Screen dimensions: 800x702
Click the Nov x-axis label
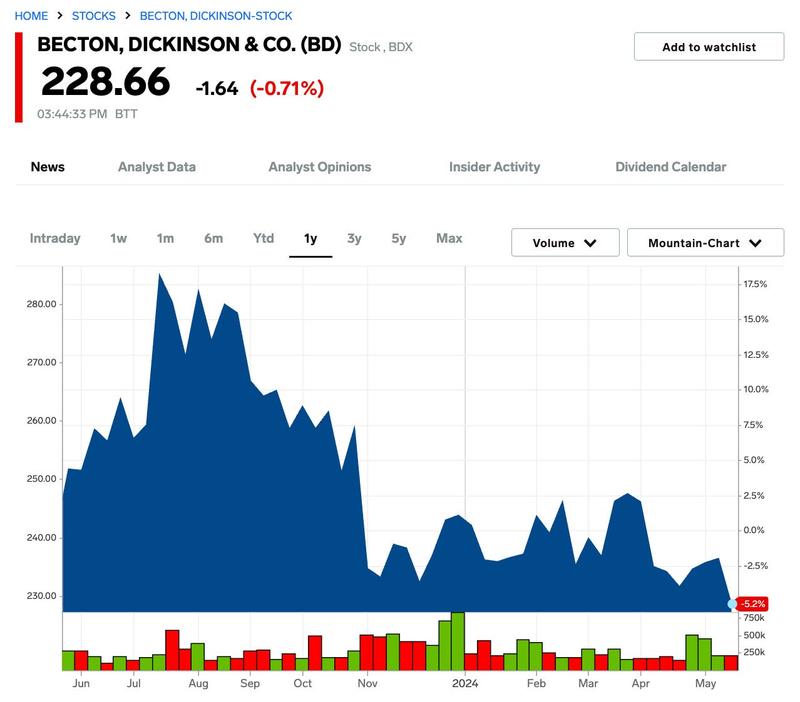367,683
